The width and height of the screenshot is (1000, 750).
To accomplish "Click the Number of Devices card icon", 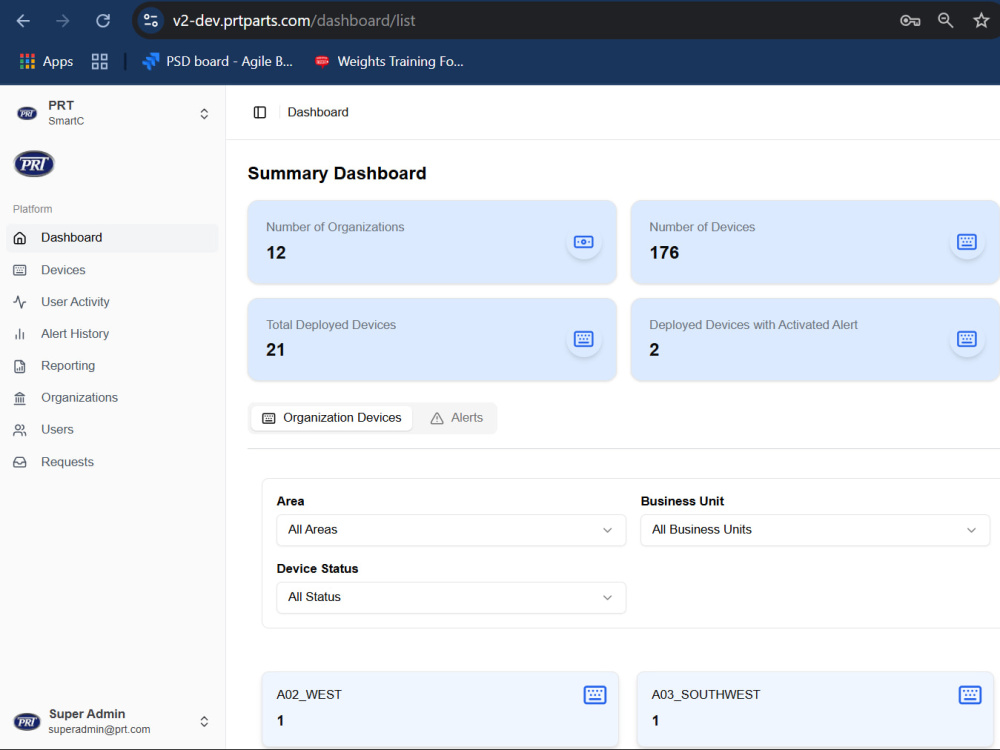I will click(967, 242).
